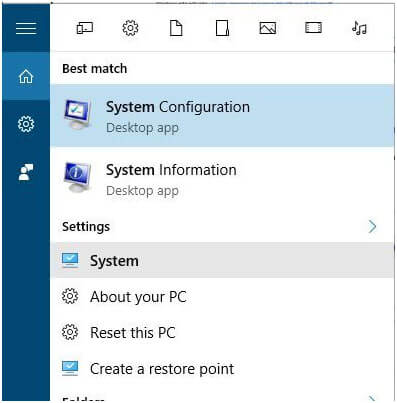The width and height of the screenshot is (397, 403).
Task: Open the hamburger menu in the sidebar
Action: [x=26, y=28]
